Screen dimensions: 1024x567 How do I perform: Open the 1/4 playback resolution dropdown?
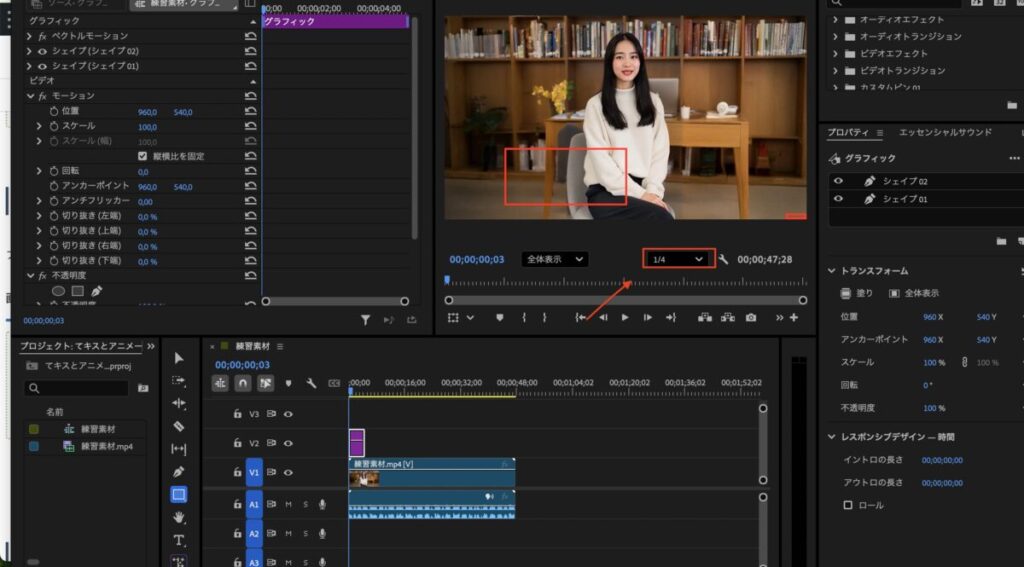point(679,259)
